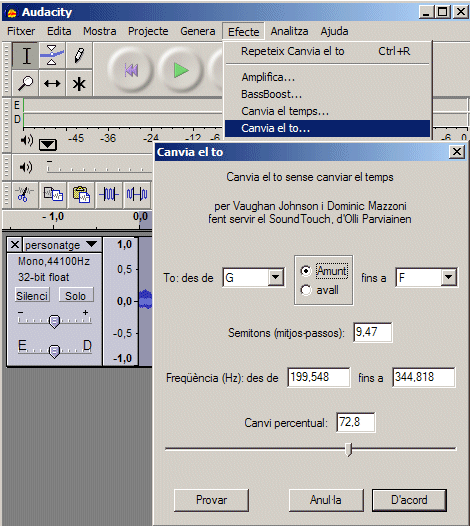
Task: Click the Cut scissors icon
Action: (24, 194)
